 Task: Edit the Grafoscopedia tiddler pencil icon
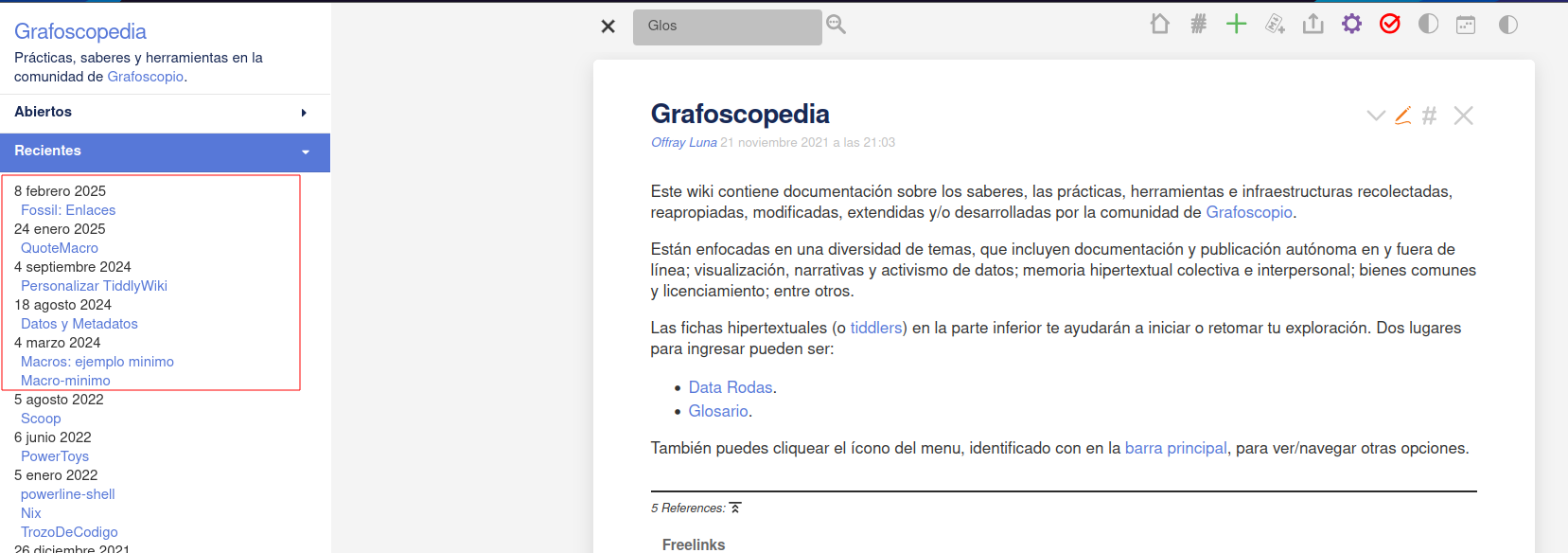pyautogui.click(x=1403, y=116)
